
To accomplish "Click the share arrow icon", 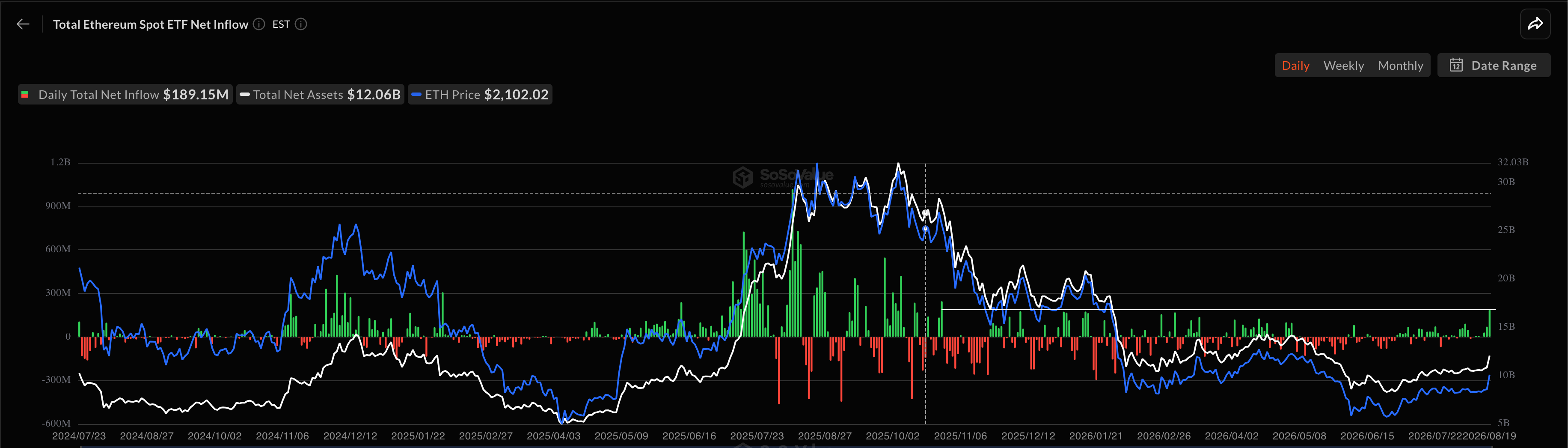I will pyautogui.click(x=1535, y=24).
